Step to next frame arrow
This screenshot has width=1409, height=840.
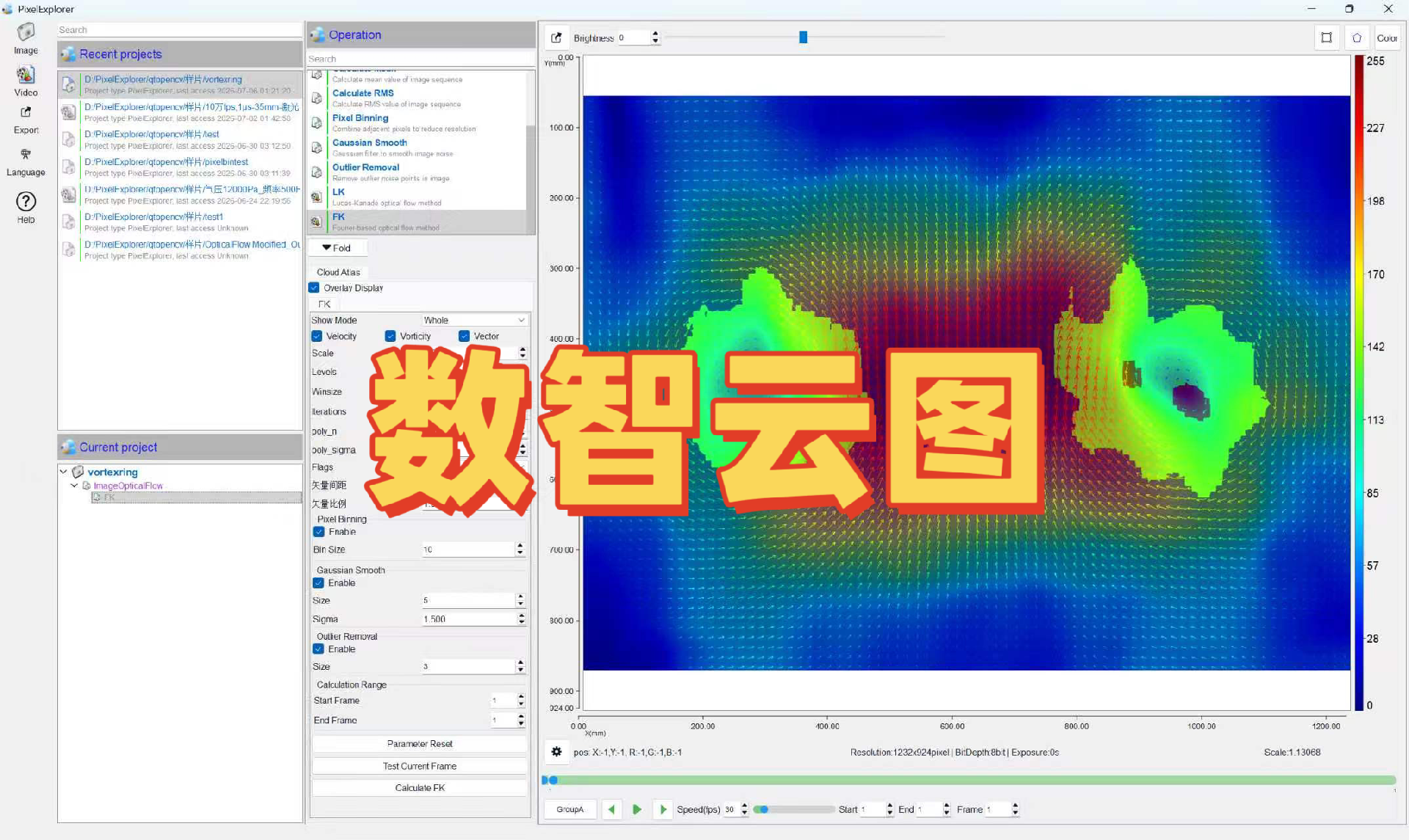[663, 809]
